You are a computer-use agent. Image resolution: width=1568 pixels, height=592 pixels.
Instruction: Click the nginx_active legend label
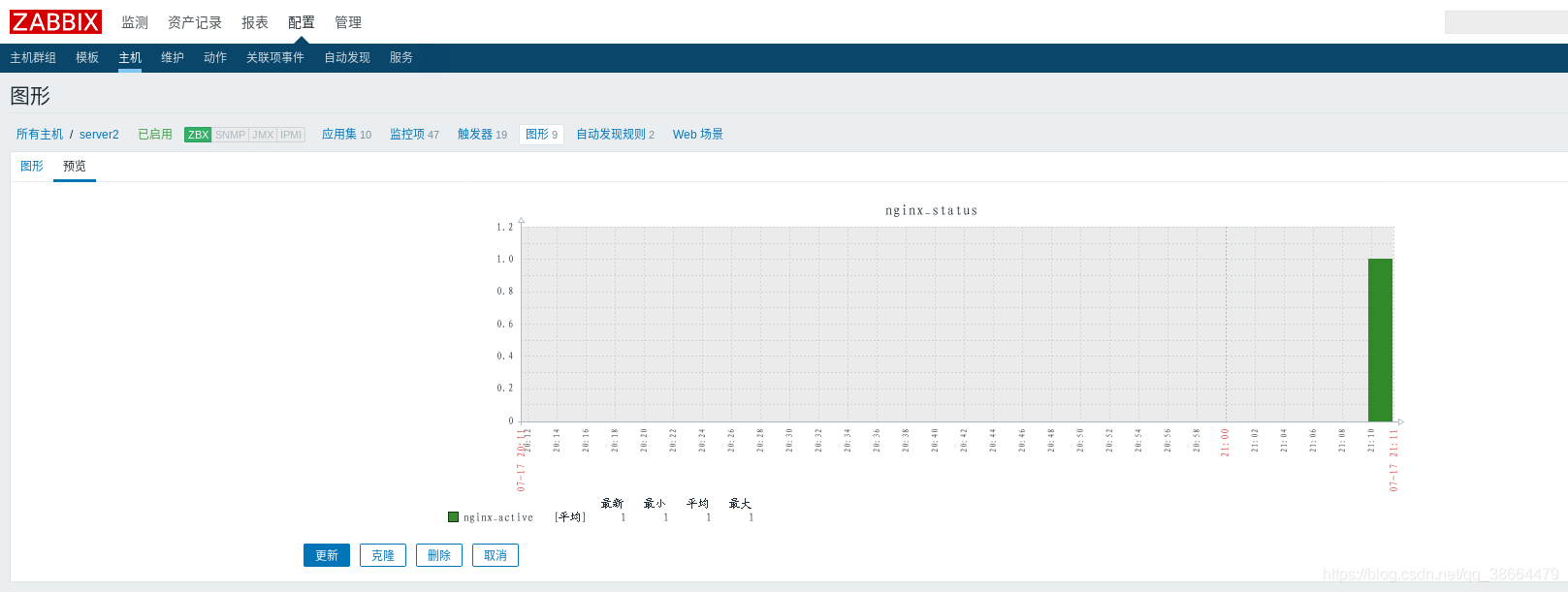498,517
